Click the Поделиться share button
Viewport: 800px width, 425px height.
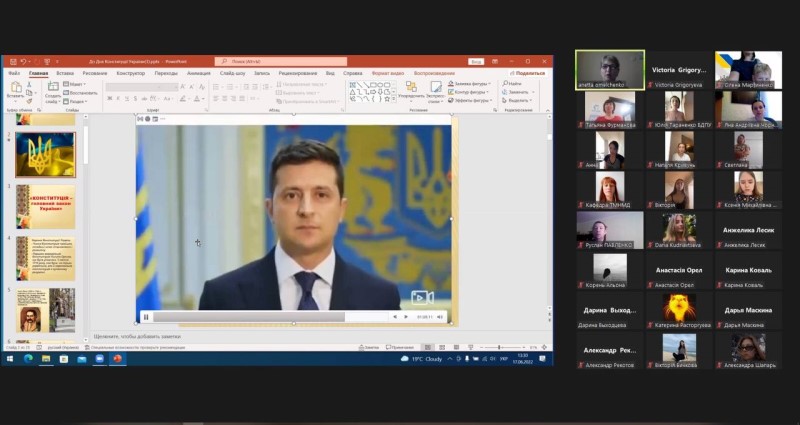click(x=528, y=73)
